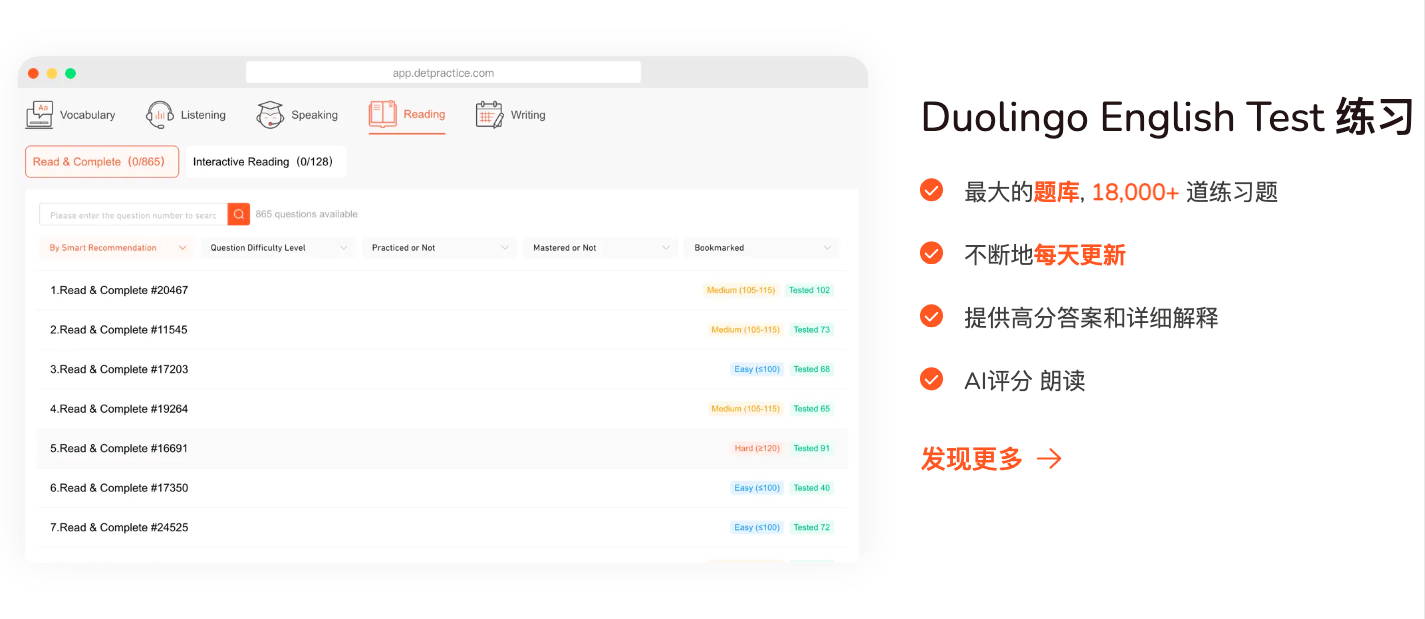1425x619 pixels.
Task: Open the Question Difficulty Level dropdown
Action: coord(277,248)
